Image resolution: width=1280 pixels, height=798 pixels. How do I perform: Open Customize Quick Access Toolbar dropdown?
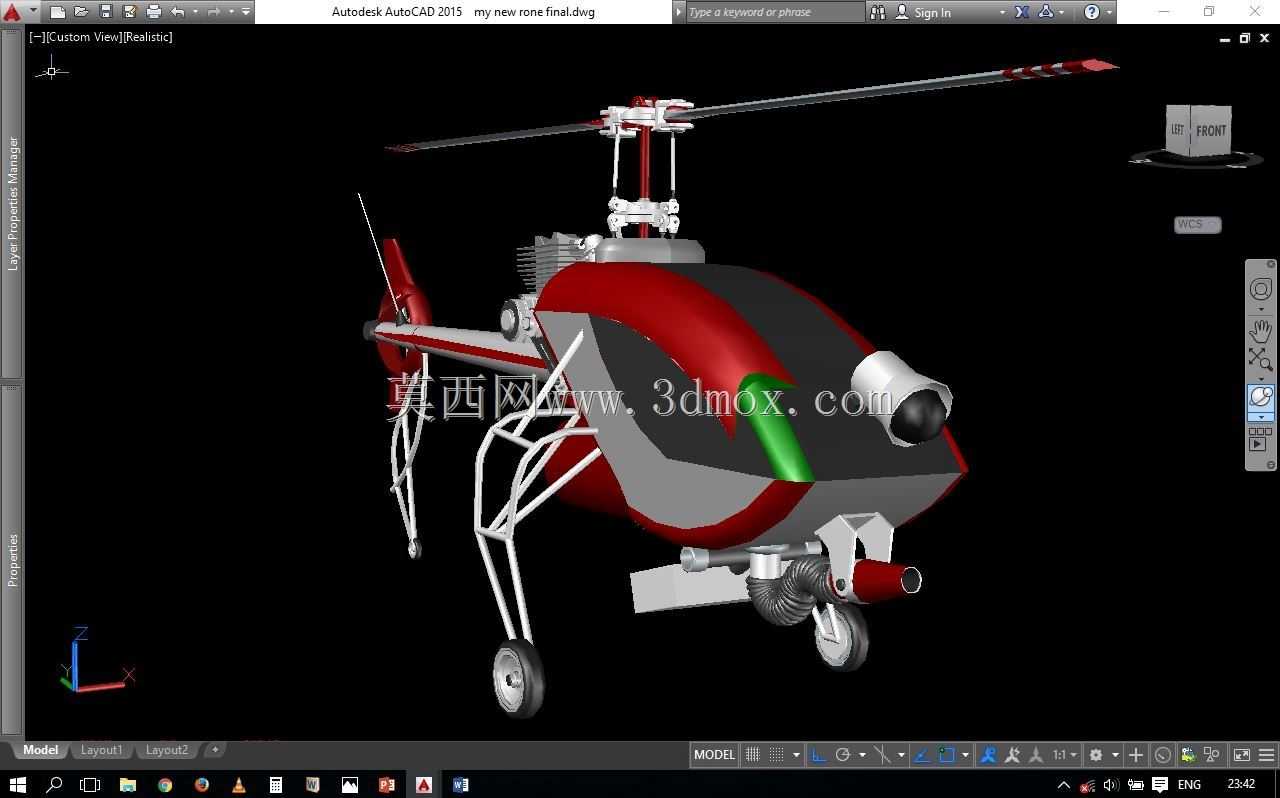(x=246, y=12)
